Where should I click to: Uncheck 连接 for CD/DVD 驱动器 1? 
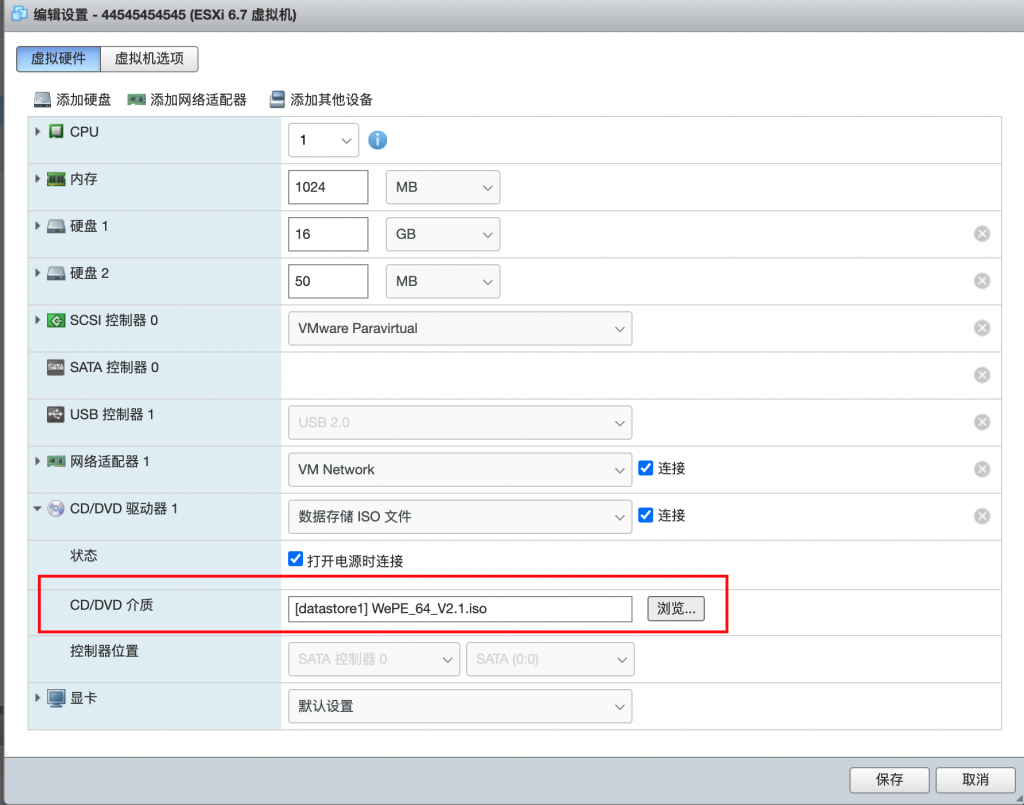pos(645,514)
